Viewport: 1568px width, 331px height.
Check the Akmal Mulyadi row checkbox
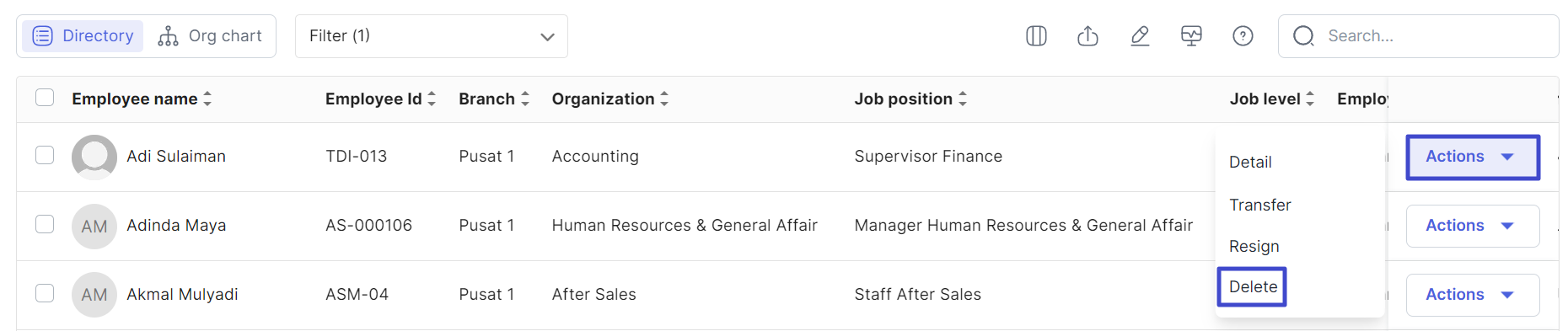click(x=45, y=293)
